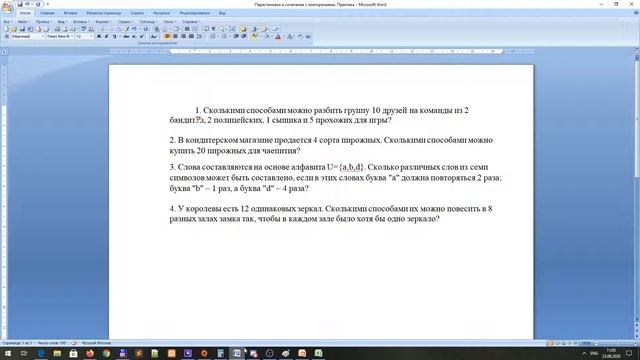The height and width of the screenshot is (360, 640).
Task: Open the Справка menu
Action: tap(190, 21)
